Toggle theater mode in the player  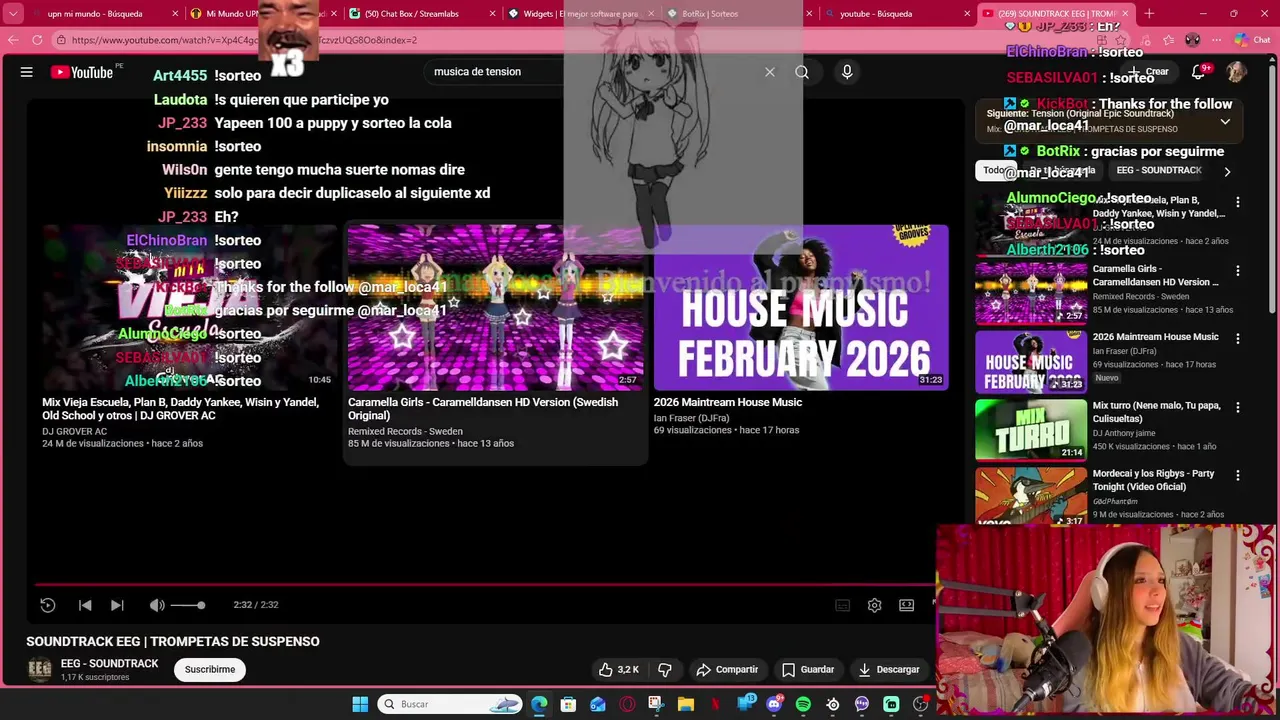point(906,605)
